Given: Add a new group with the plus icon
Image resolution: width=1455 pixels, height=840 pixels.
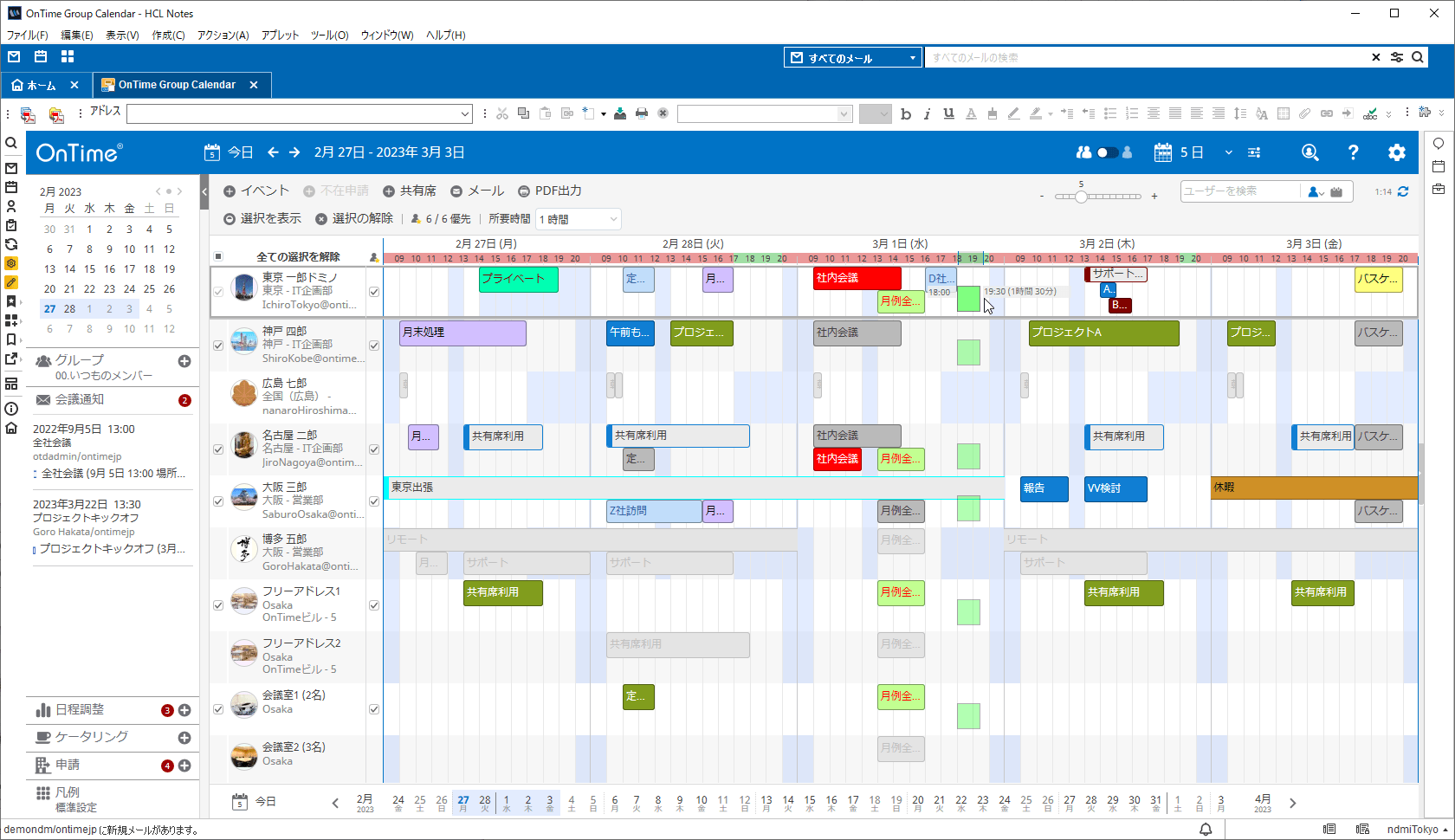Looking at the screenshot, I should (184, 361).
